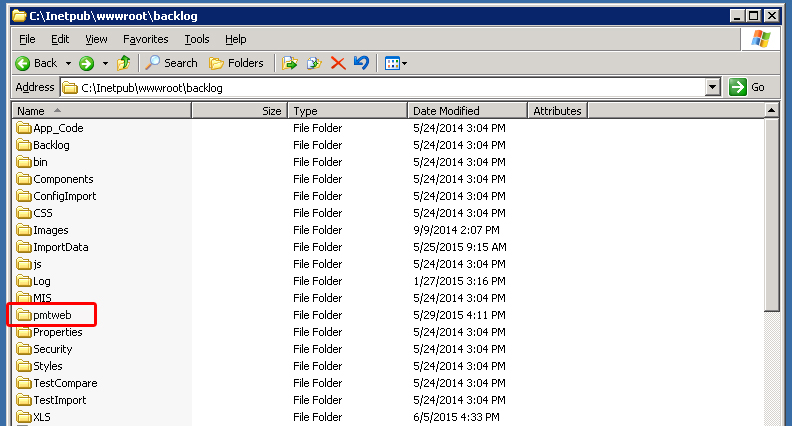
Task: Select the CSS folder icon
Action: (x=24, y=213)
